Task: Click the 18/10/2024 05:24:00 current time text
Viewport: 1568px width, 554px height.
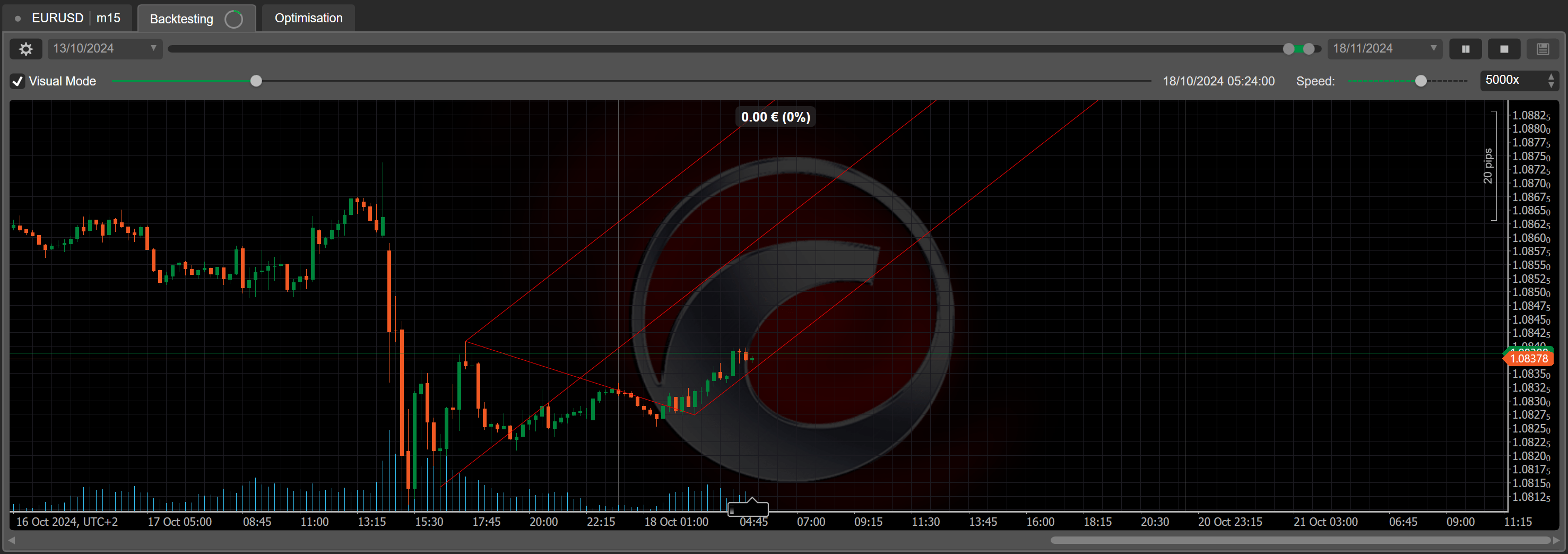Action: point(1218,81)
